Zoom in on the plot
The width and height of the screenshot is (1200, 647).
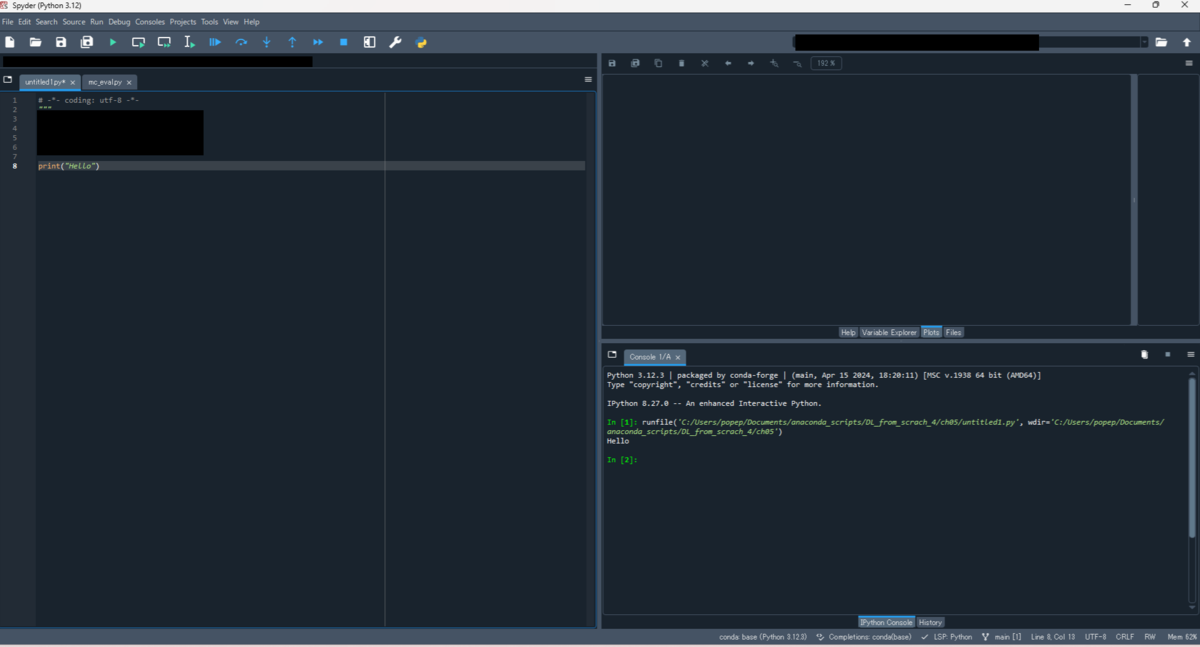[774, 63]
